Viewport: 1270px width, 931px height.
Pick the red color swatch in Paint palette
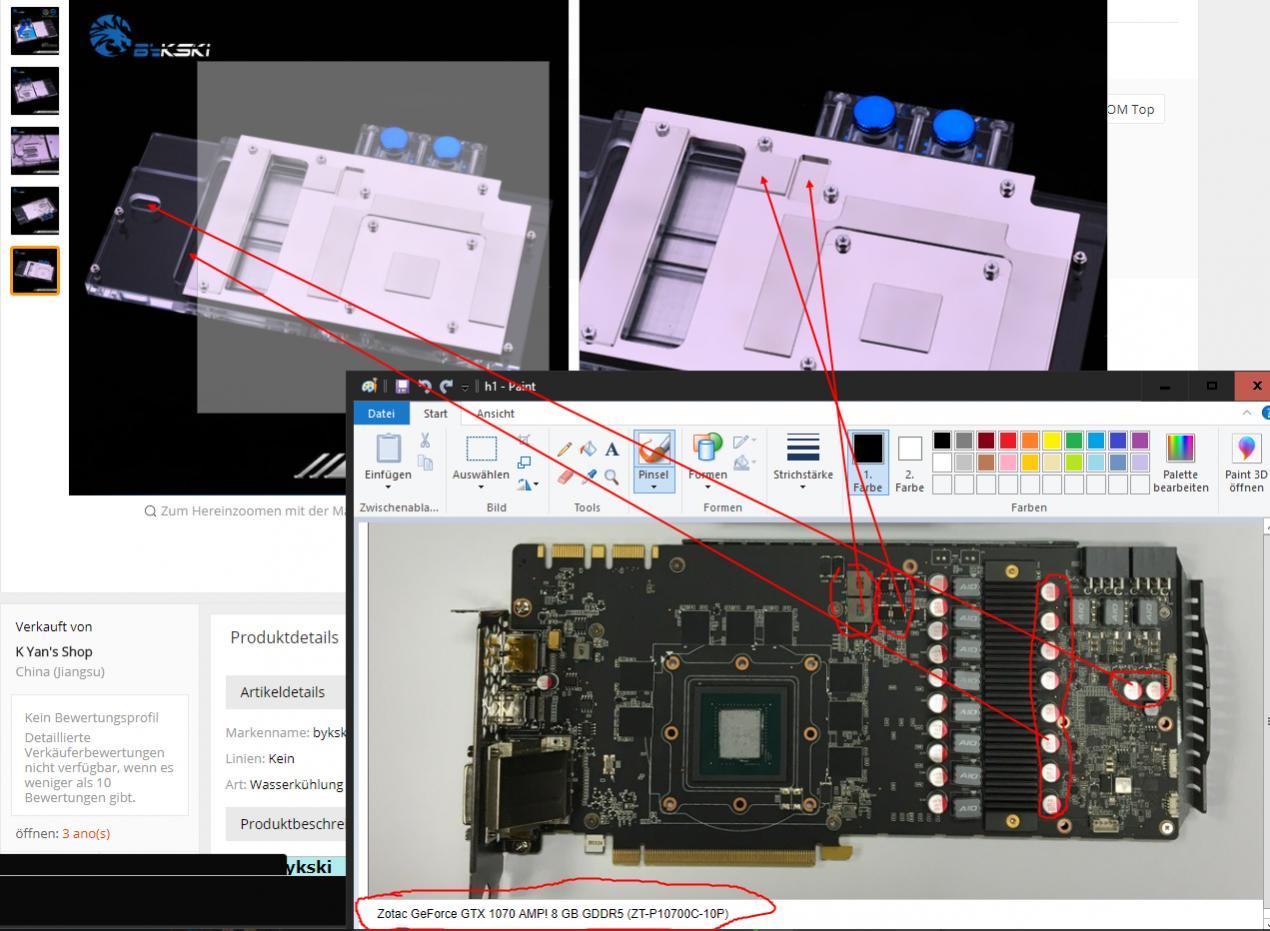1008,440
